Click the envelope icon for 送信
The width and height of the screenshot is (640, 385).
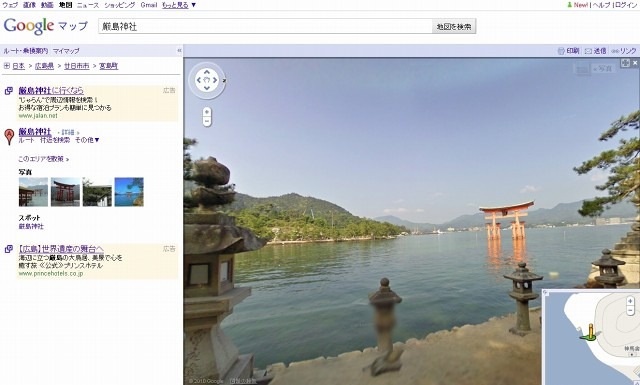click(x=588, y=51)
